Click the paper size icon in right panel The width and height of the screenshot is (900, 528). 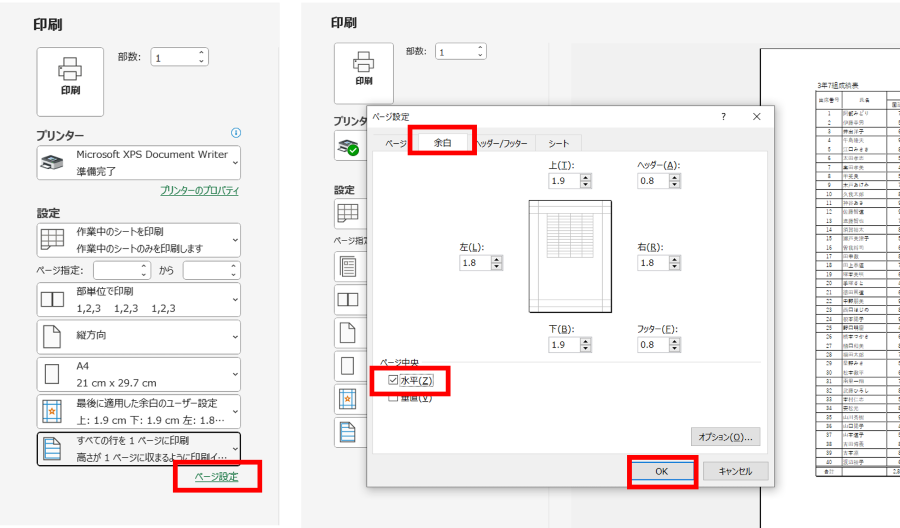coord(348,366)
